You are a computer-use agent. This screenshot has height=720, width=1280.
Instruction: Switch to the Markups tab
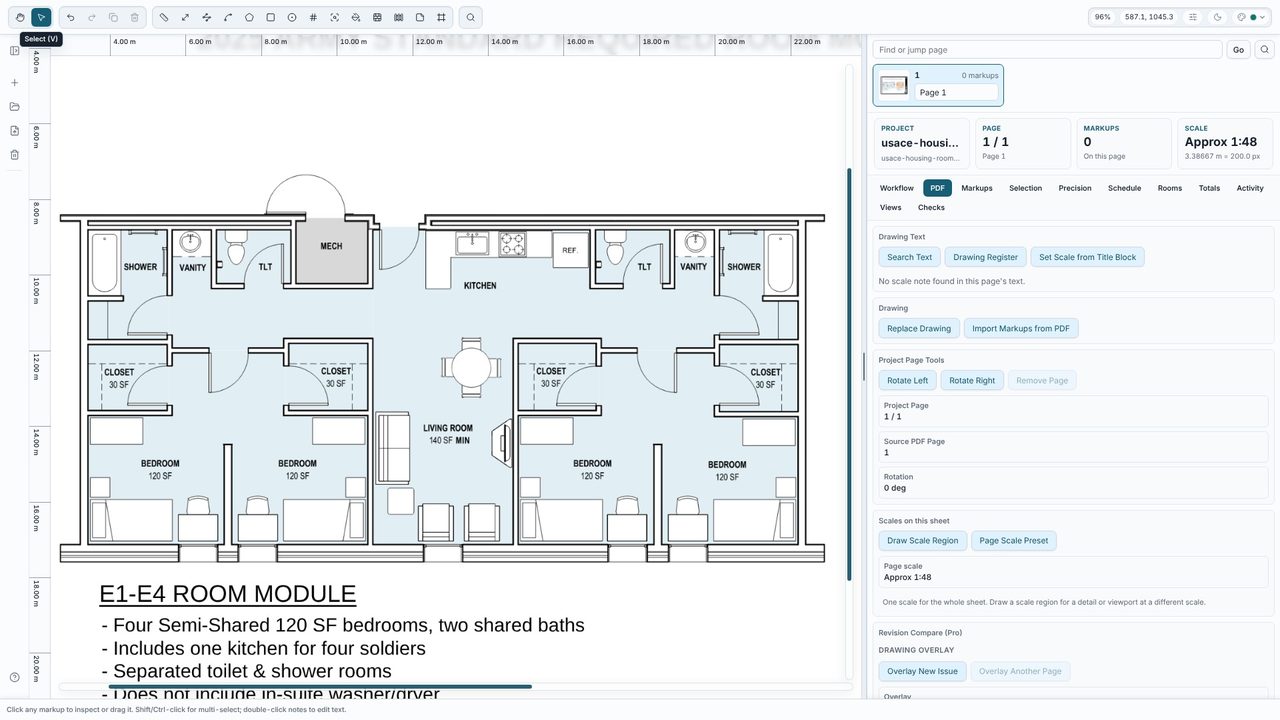coord(977,188)
